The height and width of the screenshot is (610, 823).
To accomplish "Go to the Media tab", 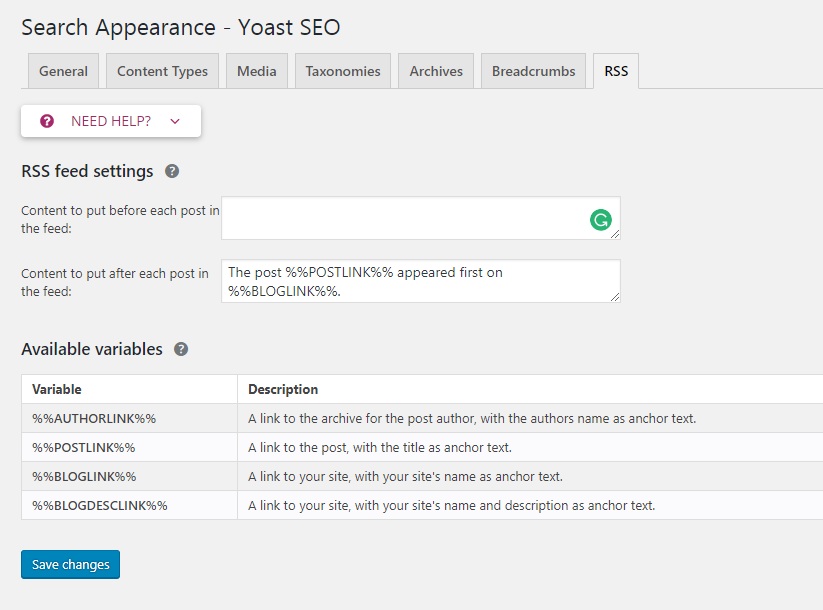I will coord(257,71).
